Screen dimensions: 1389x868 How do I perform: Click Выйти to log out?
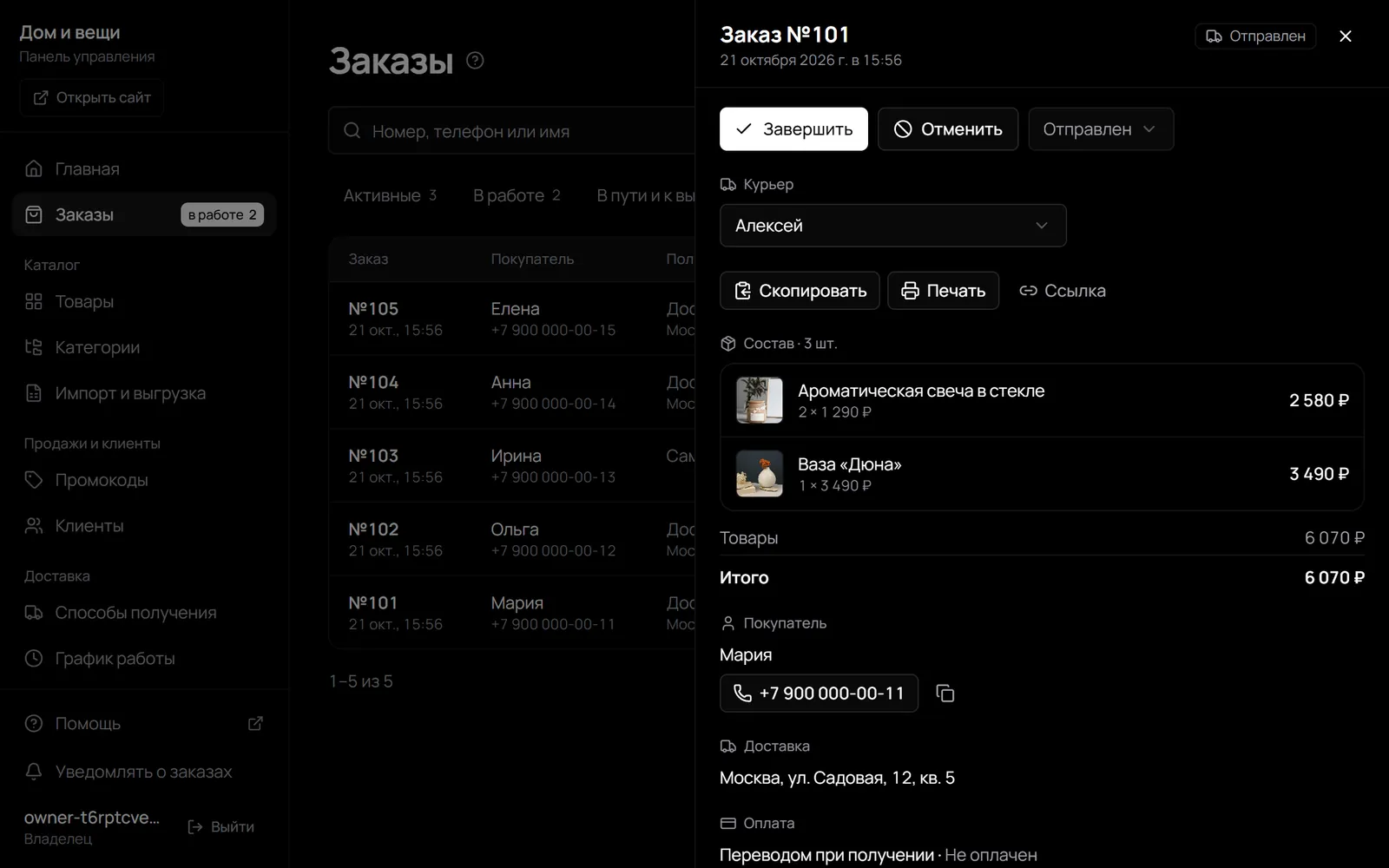pyautogui.click(x=221, y=827)
